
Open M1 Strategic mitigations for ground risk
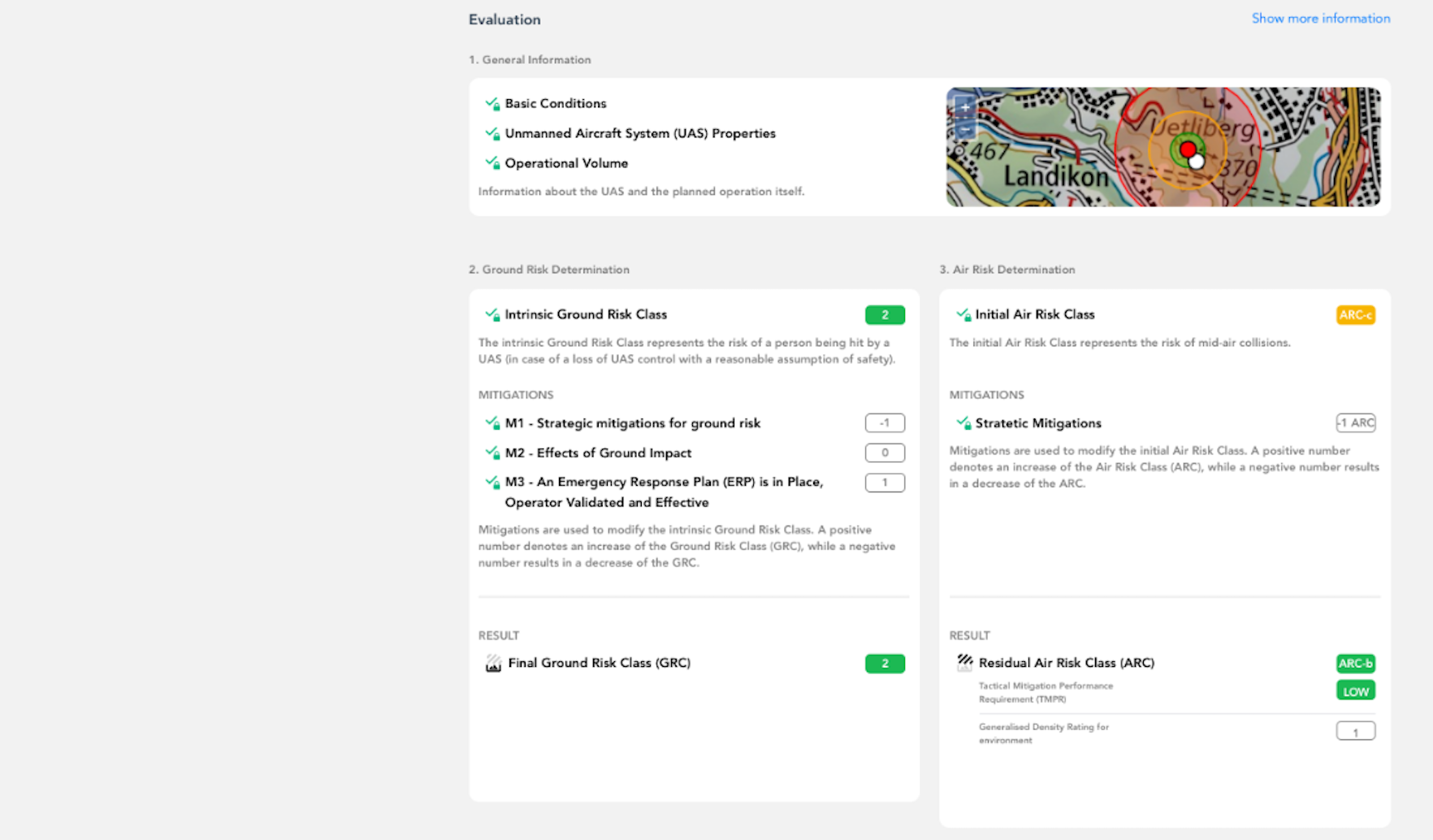pos(633,423)
